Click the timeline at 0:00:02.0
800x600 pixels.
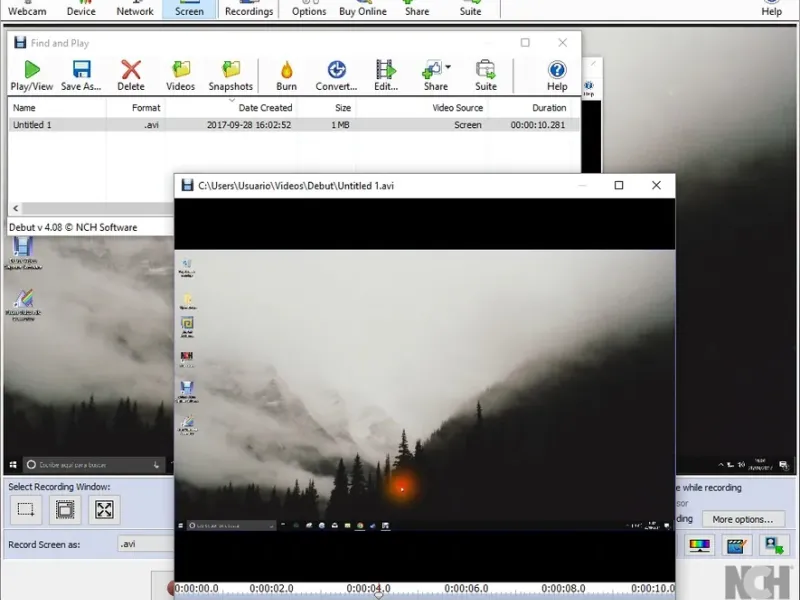[271, 588]
